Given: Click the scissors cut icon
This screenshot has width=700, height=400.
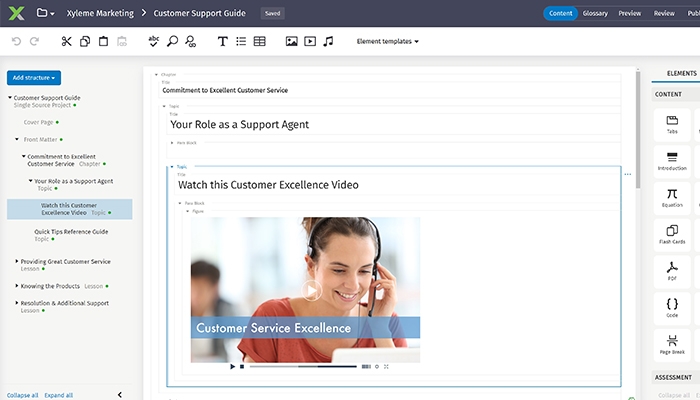Looking at the screenshot, I should [66, 41].
